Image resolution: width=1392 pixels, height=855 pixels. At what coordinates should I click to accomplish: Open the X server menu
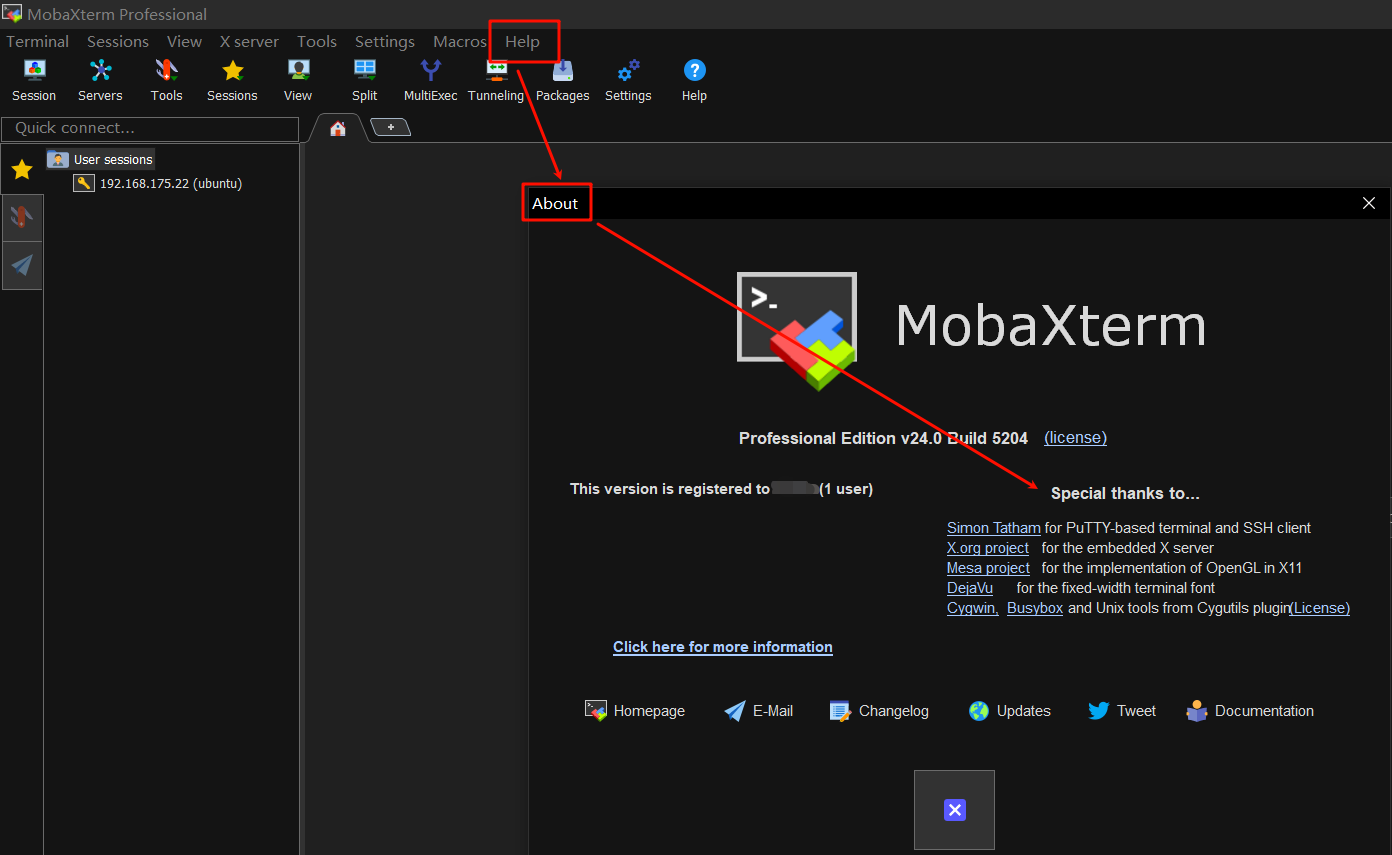[249, 41]
